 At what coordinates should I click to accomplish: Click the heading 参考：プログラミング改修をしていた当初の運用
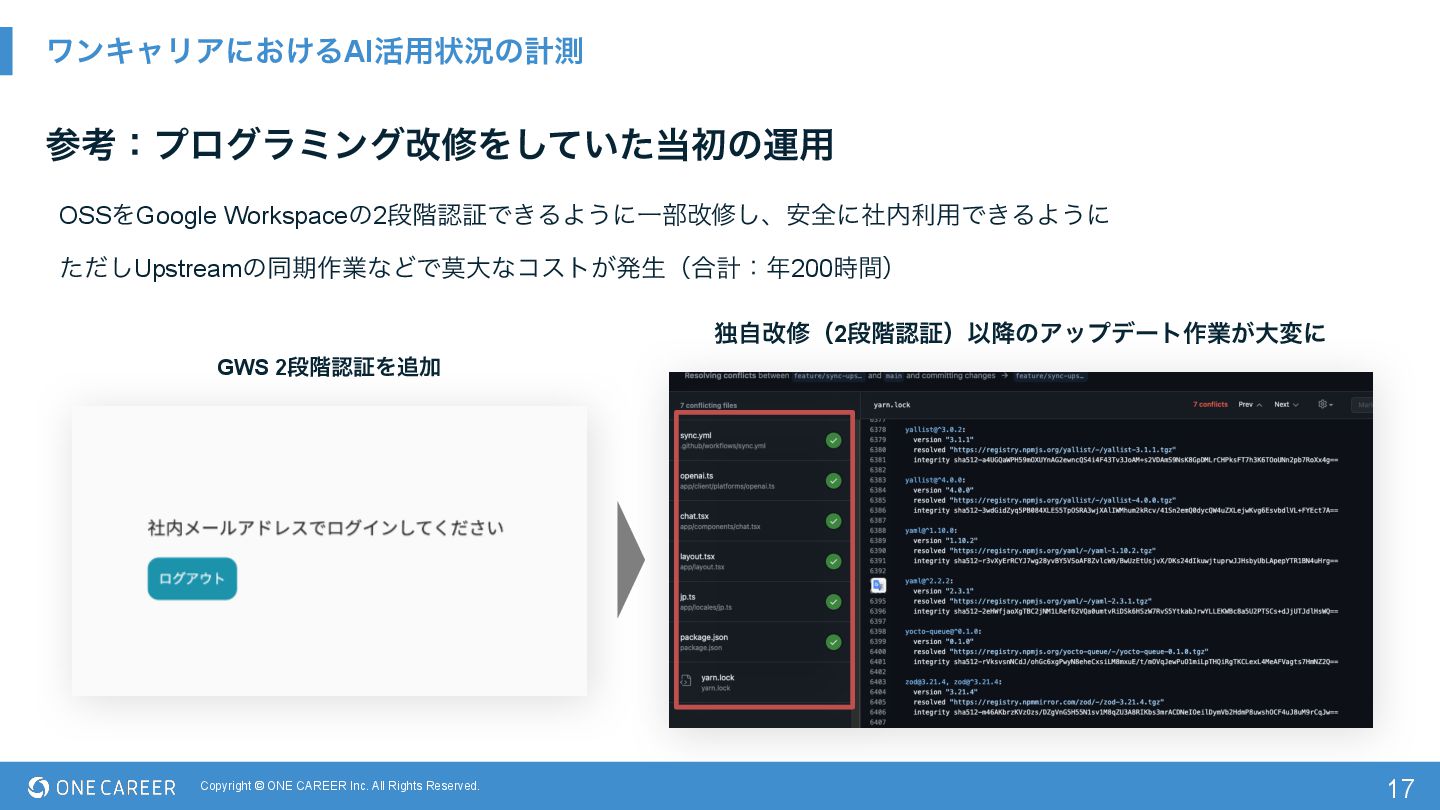pyautogui.click(x=439, y=145)
